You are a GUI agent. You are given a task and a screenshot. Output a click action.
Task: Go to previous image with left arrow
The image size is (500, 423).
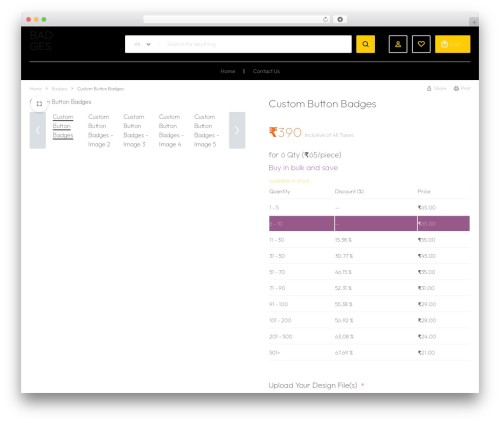click(38, 130)
